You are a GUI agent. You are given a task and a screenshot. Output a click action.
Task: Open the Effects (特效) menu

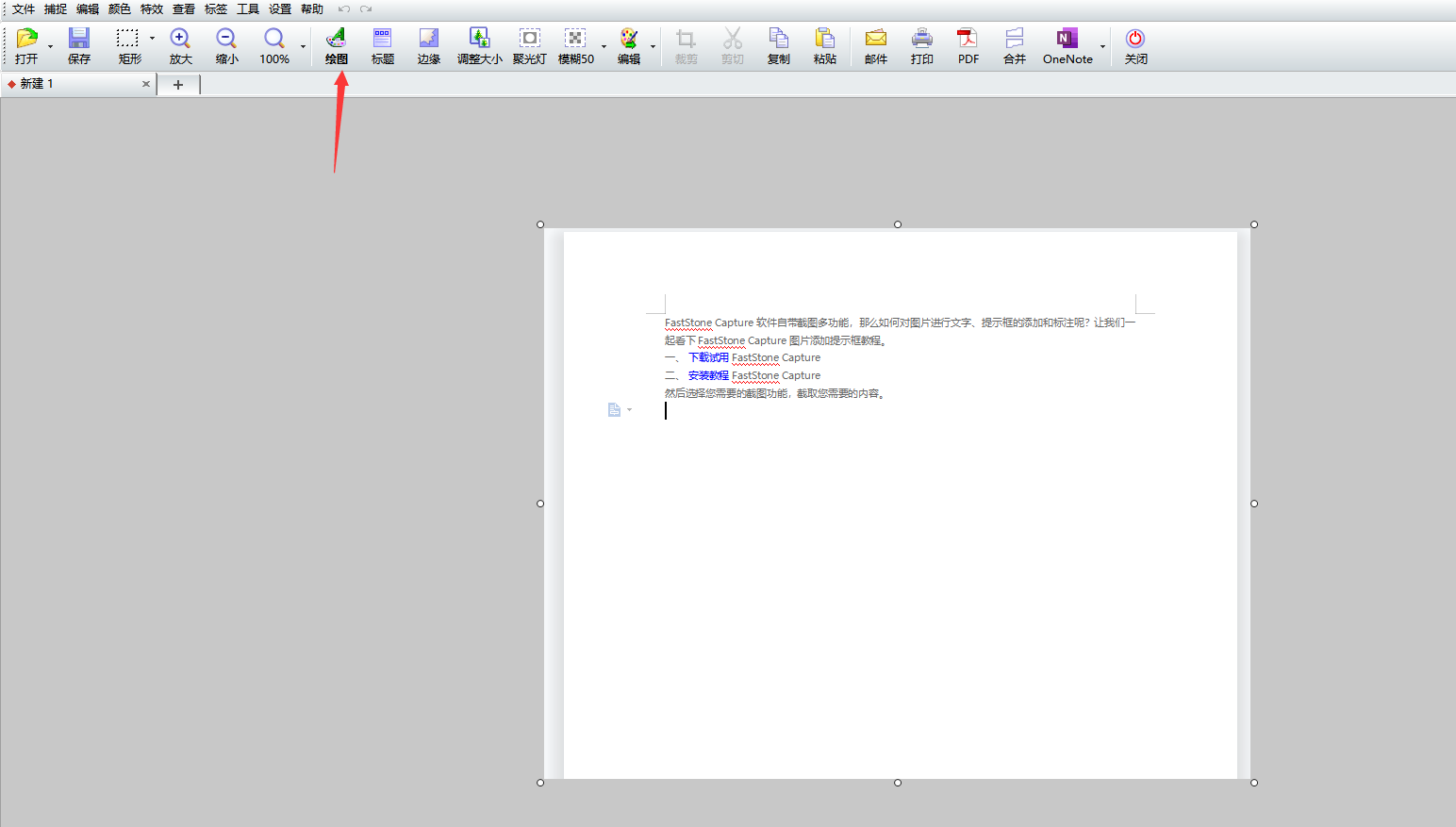[x=152, y=9]
